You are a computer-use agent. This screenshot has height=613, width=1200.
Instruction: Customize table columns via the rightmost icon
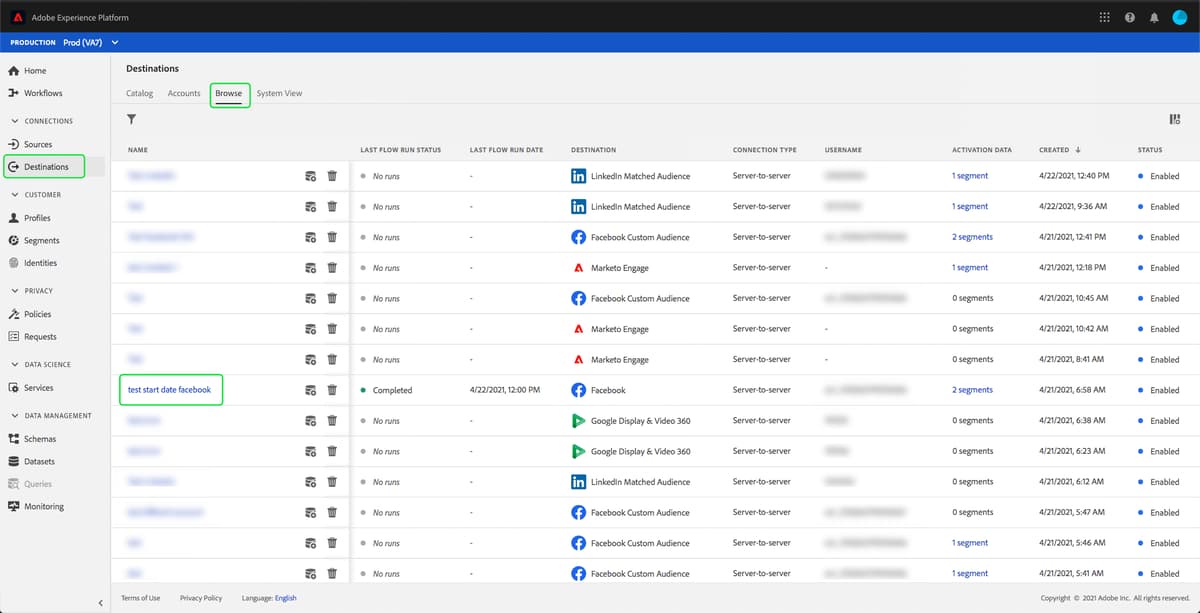[1175, 119]
